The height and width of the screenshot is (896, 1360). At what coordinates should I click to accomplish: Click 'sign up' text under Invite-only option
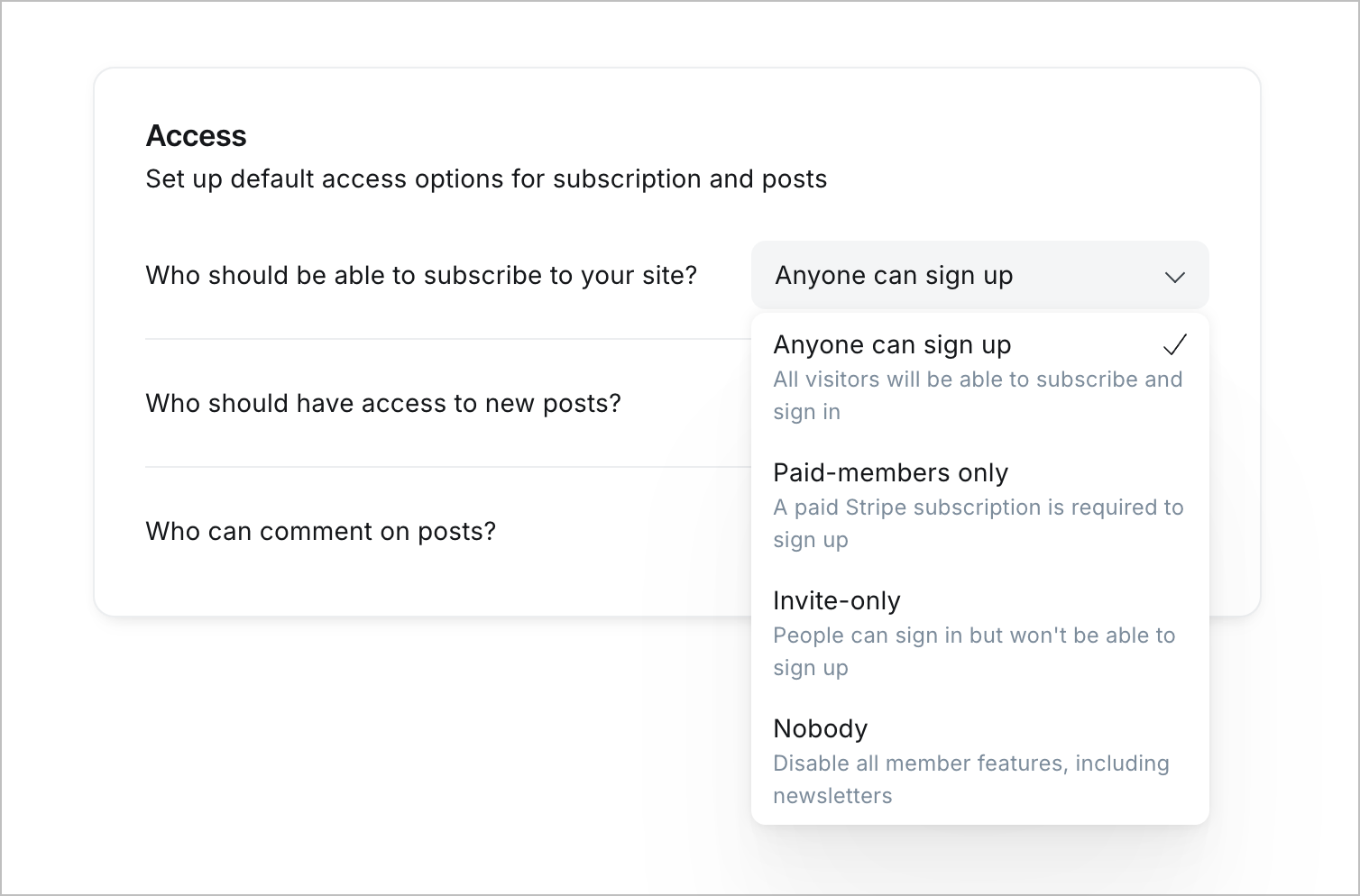pos(810,668)
